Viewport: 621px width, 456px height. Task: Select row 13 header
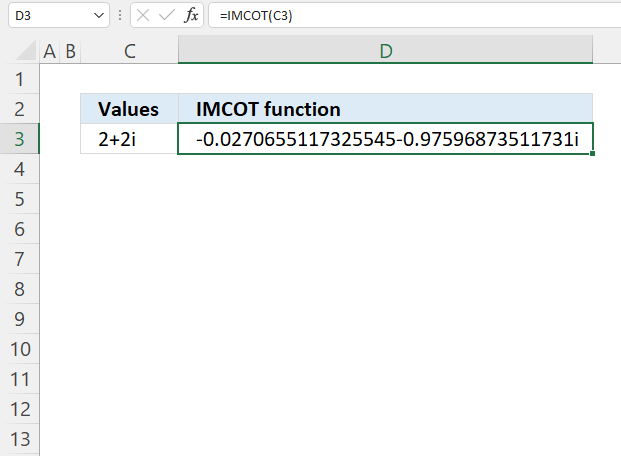pyautogui.click(x=19, y=438)
